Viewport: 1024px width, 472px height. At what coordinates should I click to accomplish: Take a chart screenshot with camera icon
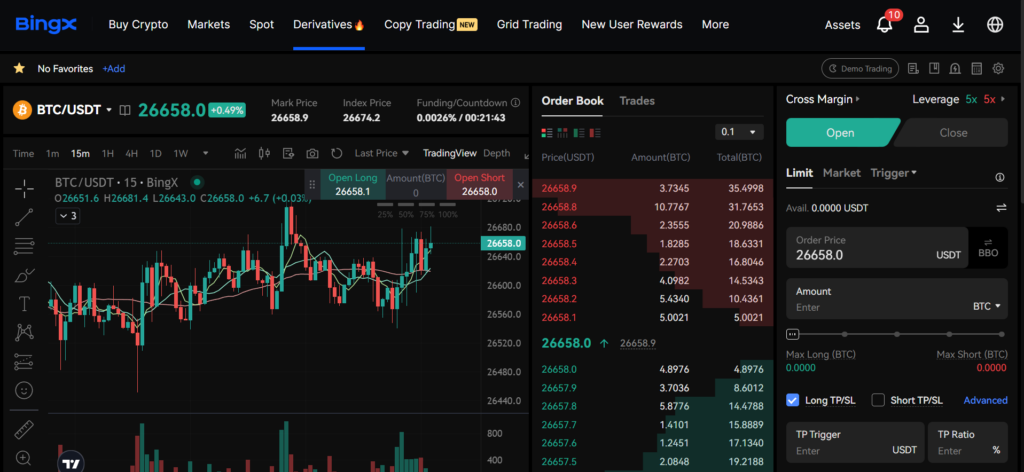tap(312, 153)
